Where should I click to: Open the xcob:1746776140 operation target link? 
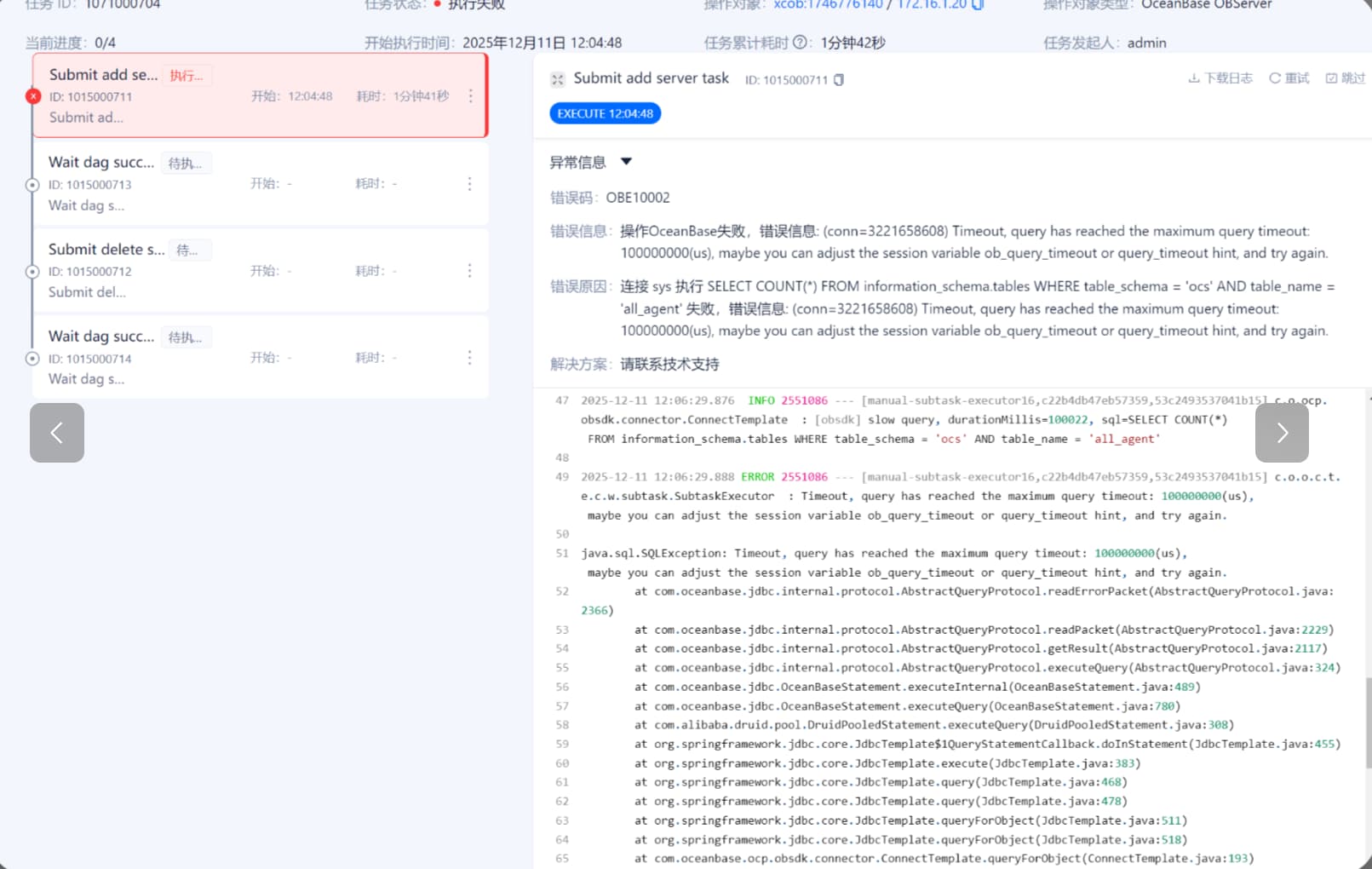(828, 5)
